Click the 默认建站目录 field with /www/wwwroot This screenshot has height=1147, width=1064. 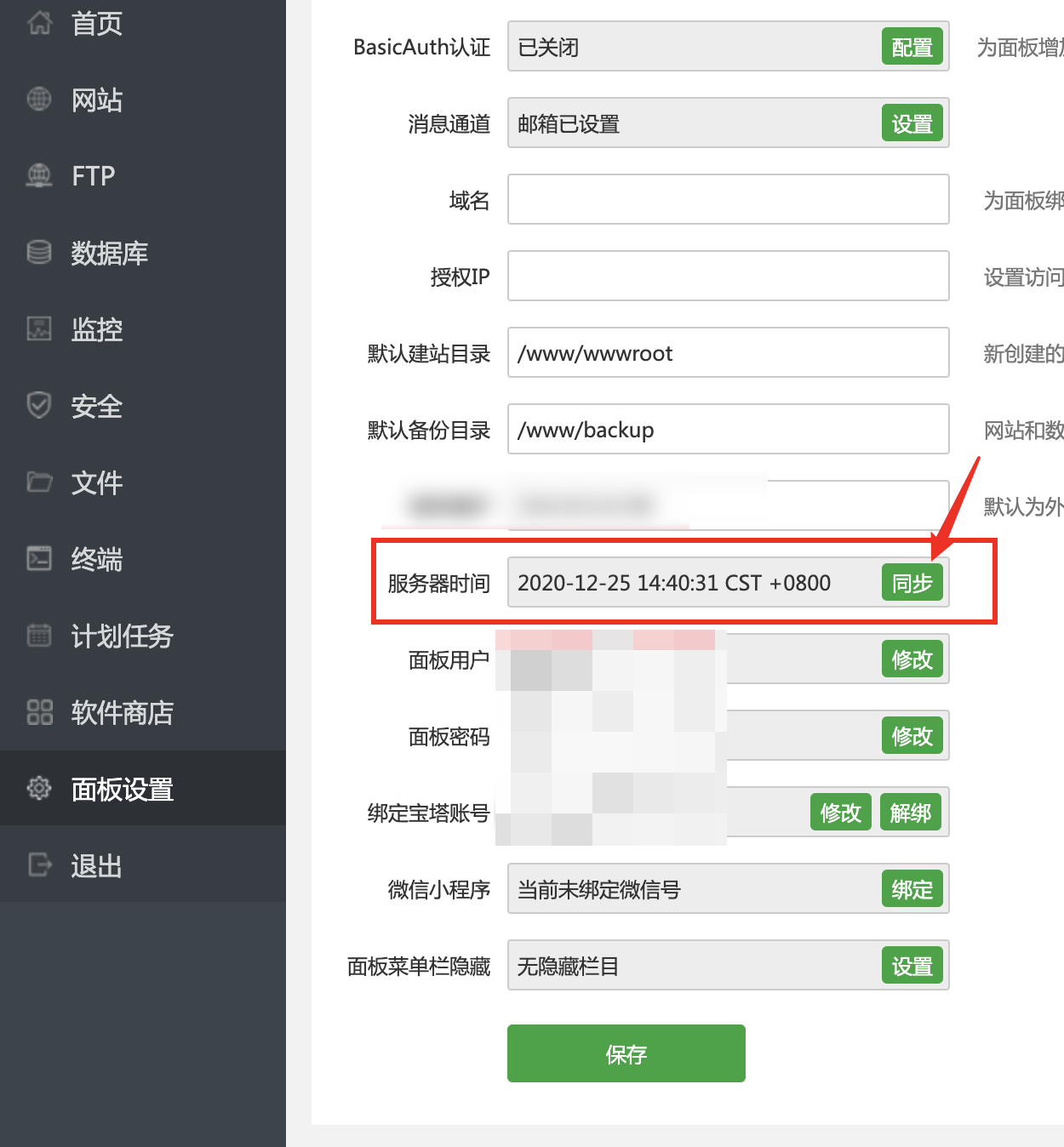[x=729, y=352]
